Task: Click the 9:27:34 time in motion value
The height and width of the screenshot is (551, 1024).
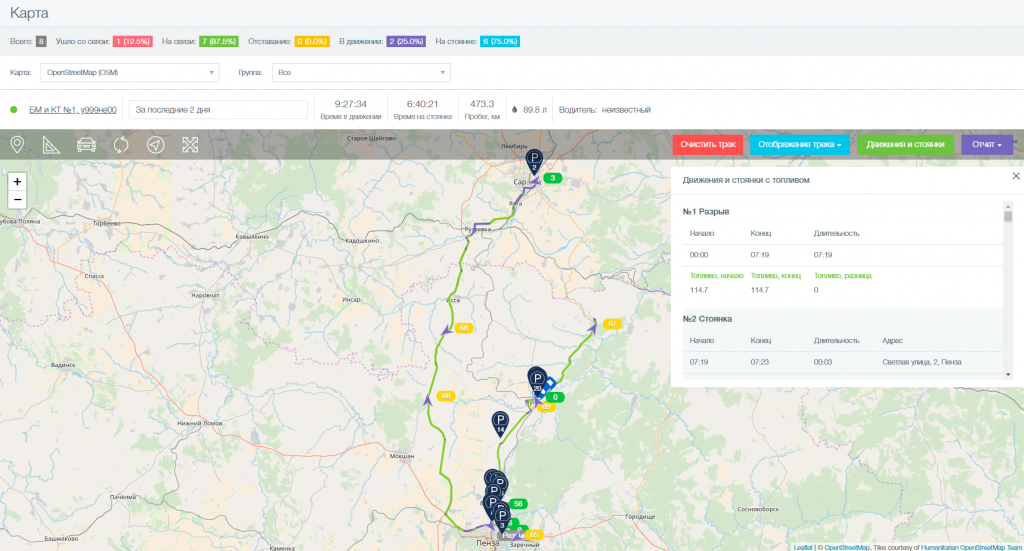Action: click(x=351, y=104)
